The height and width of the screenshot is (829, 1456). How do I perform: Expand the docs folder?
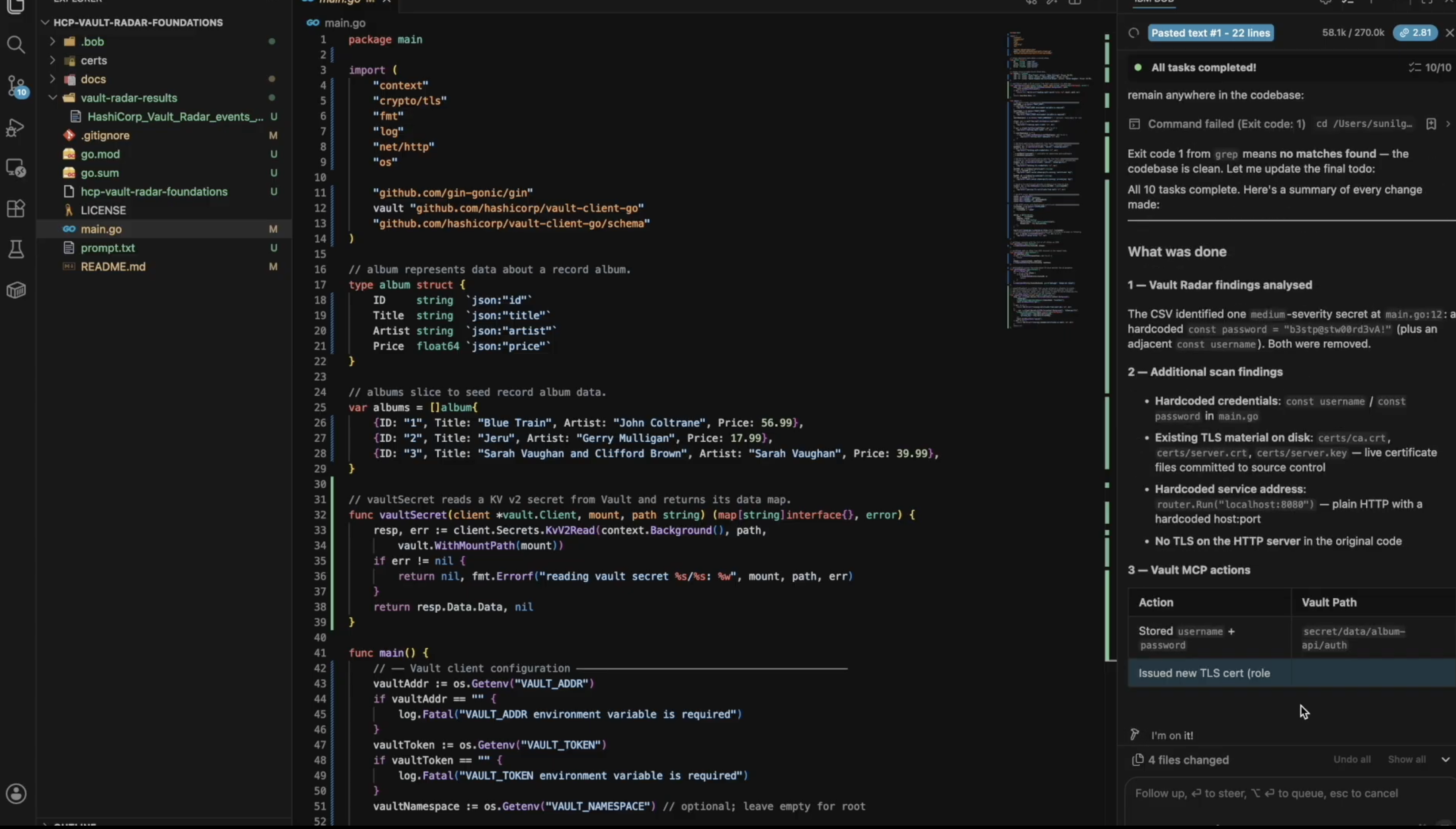pyautogui.click(x=52, y=79)
